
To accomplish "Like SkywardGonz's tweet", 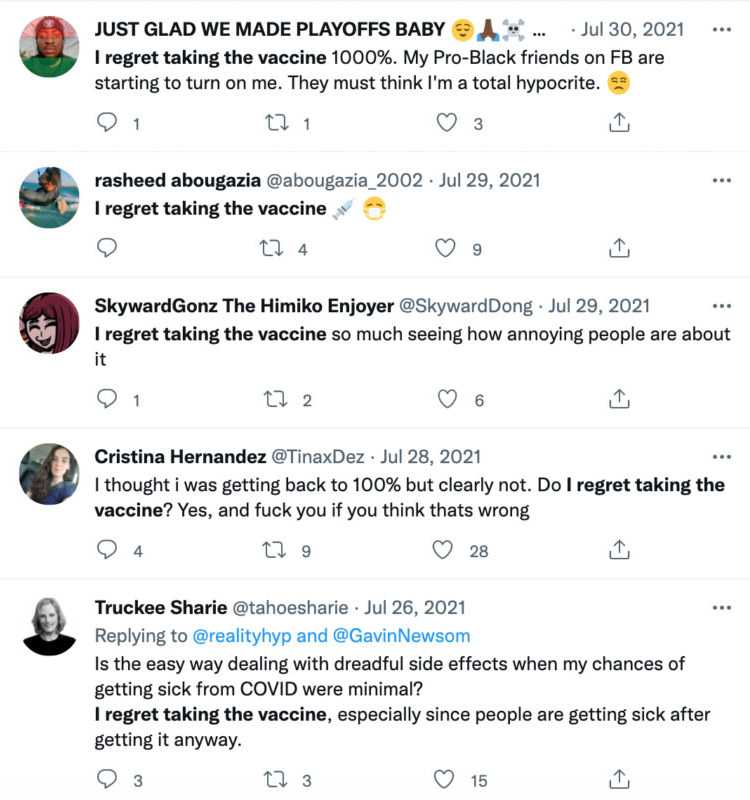I will [447, 399].
